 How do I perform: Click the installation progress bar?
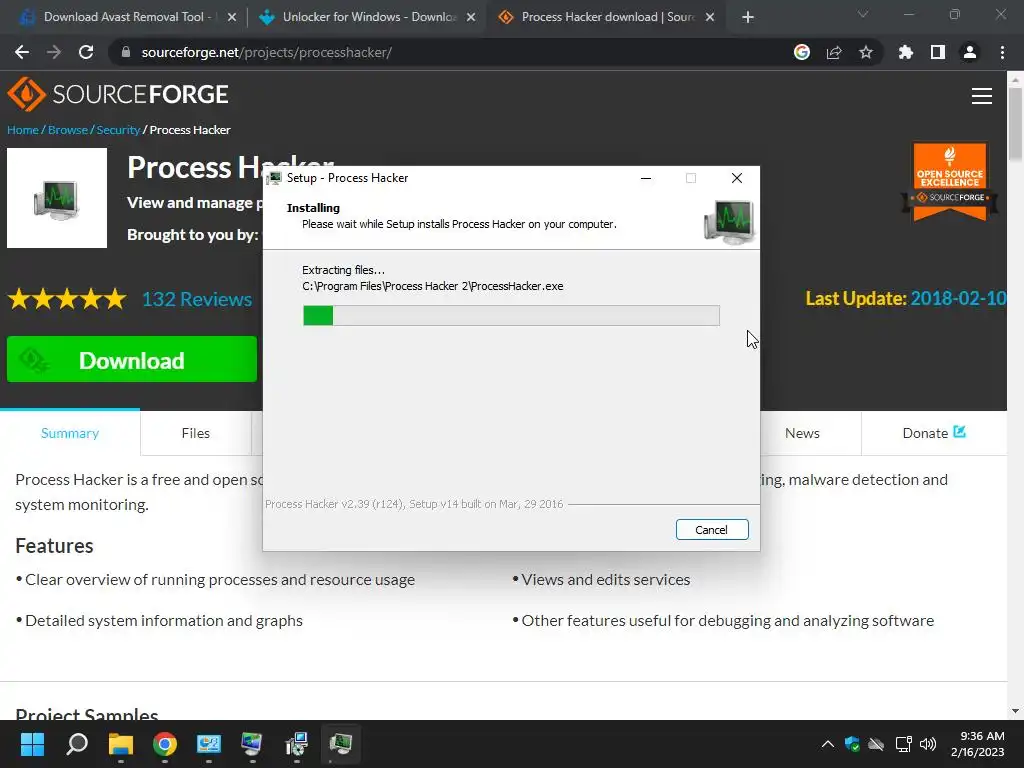511,315
